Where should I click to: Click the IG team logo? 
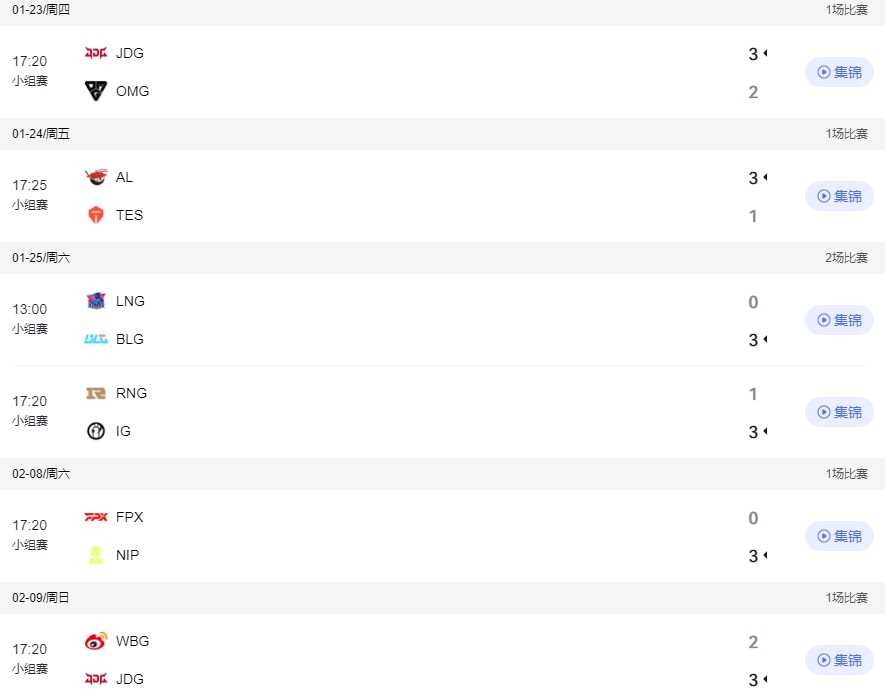point(96,431)
